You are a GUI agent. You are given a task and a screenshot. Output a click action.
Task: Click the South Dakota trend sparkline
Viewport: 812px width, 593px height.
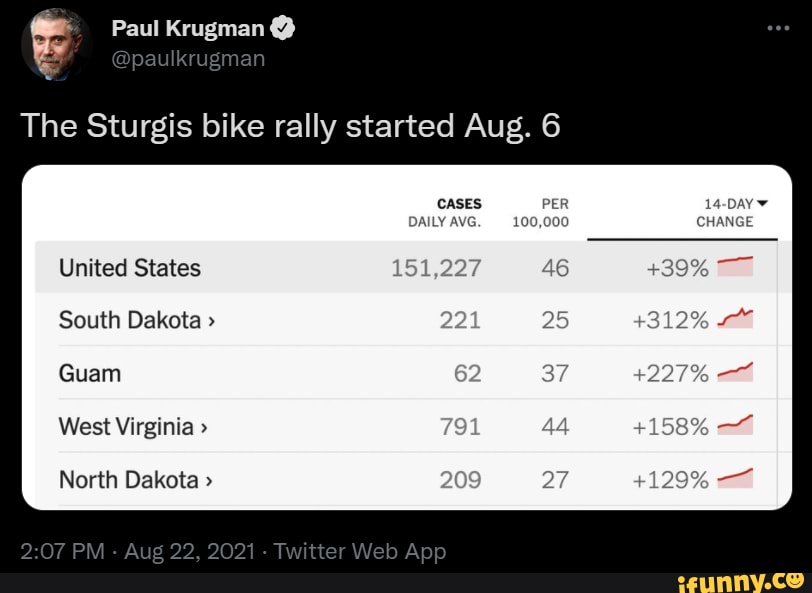(735, 319)
